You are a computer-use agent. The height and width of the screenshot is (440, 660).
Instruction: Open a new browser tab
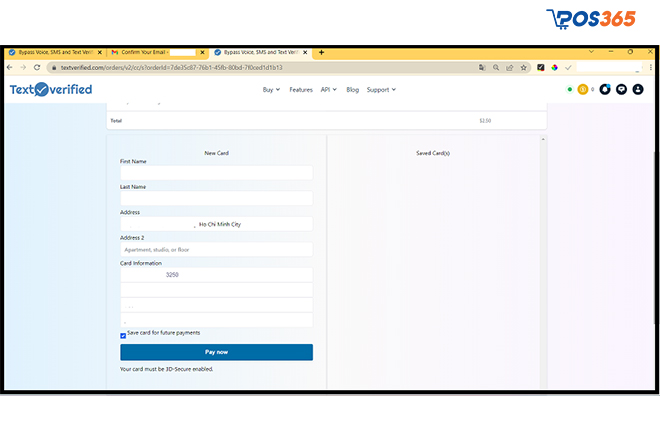point(321,52)
